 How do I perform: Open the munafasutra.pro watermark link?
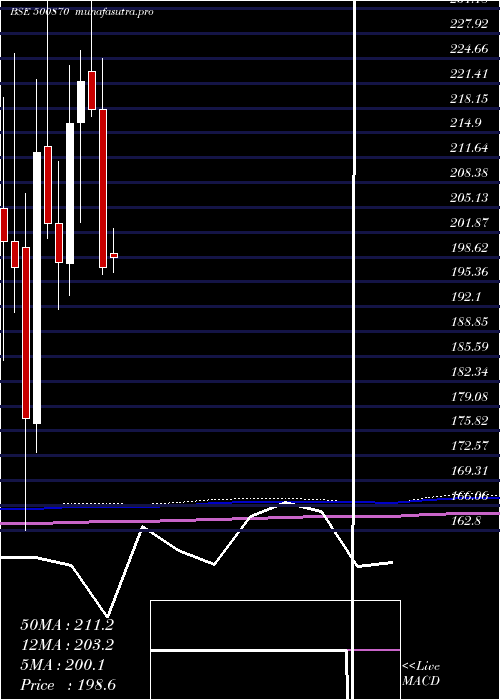coord(115,12)
